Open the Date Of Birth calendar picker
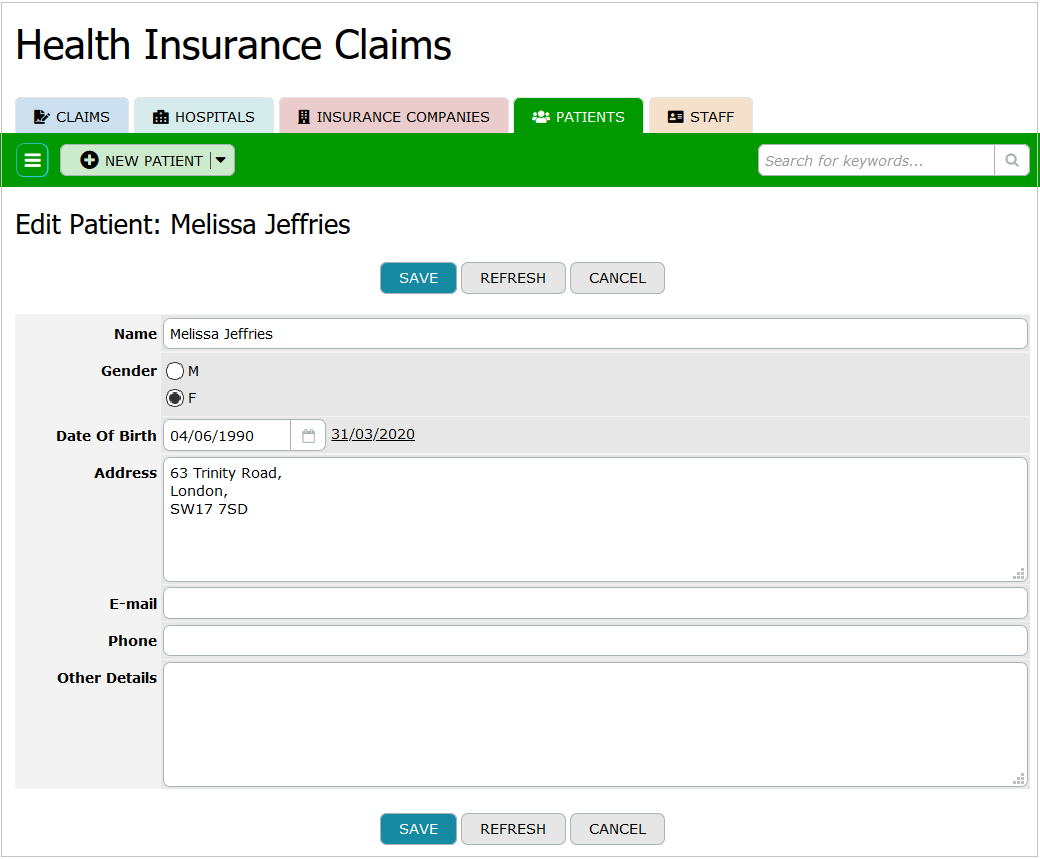1040x859 pixels. click(x=308, y=436)
